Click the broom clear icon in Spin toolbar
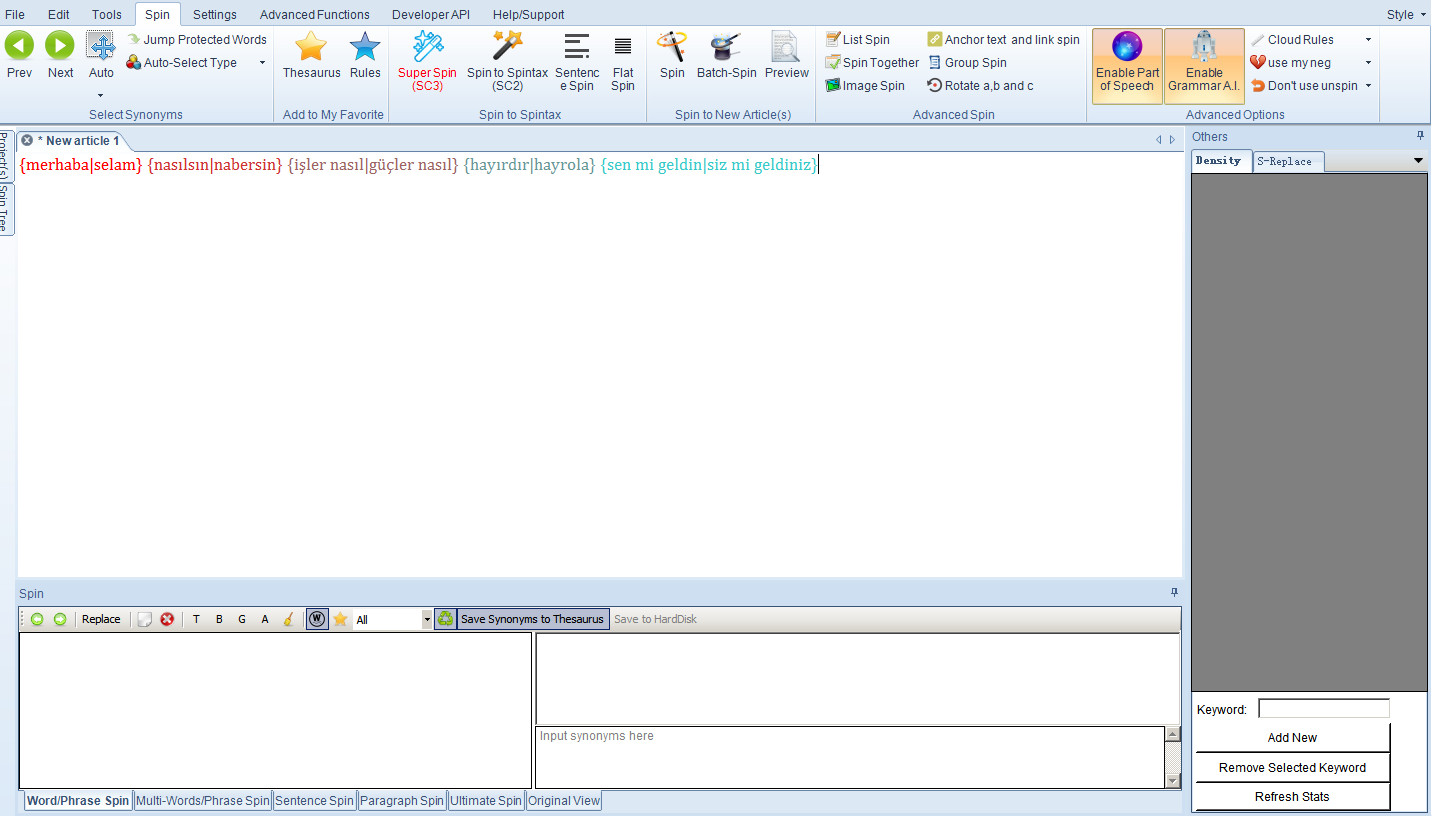This screenshot has height=816, width=1432. coord(288,619)
